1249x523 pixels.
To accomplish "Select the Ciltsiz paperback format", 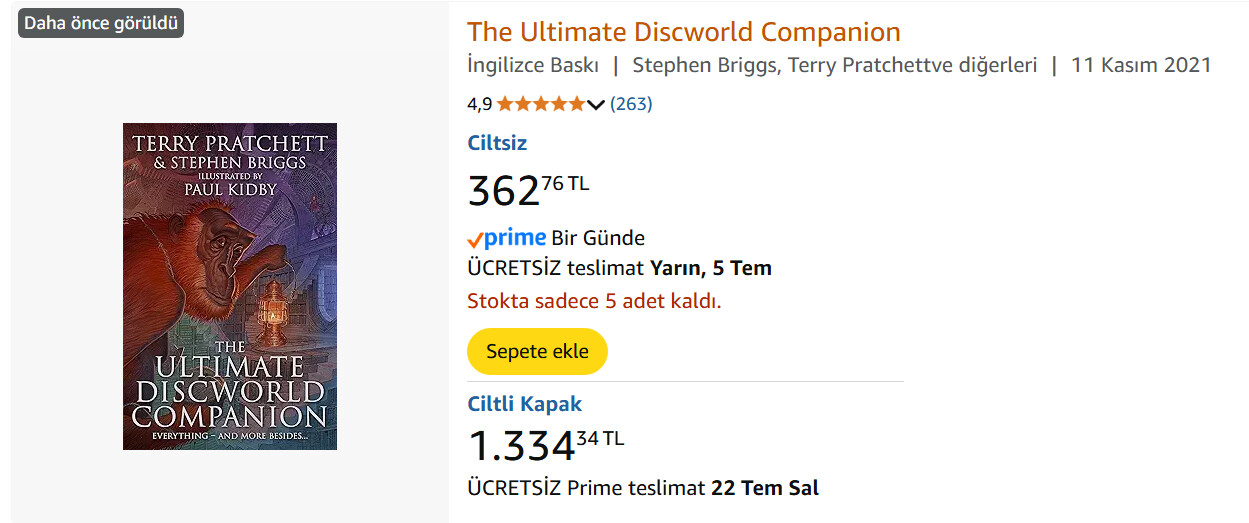I will [x=497, y=142].
